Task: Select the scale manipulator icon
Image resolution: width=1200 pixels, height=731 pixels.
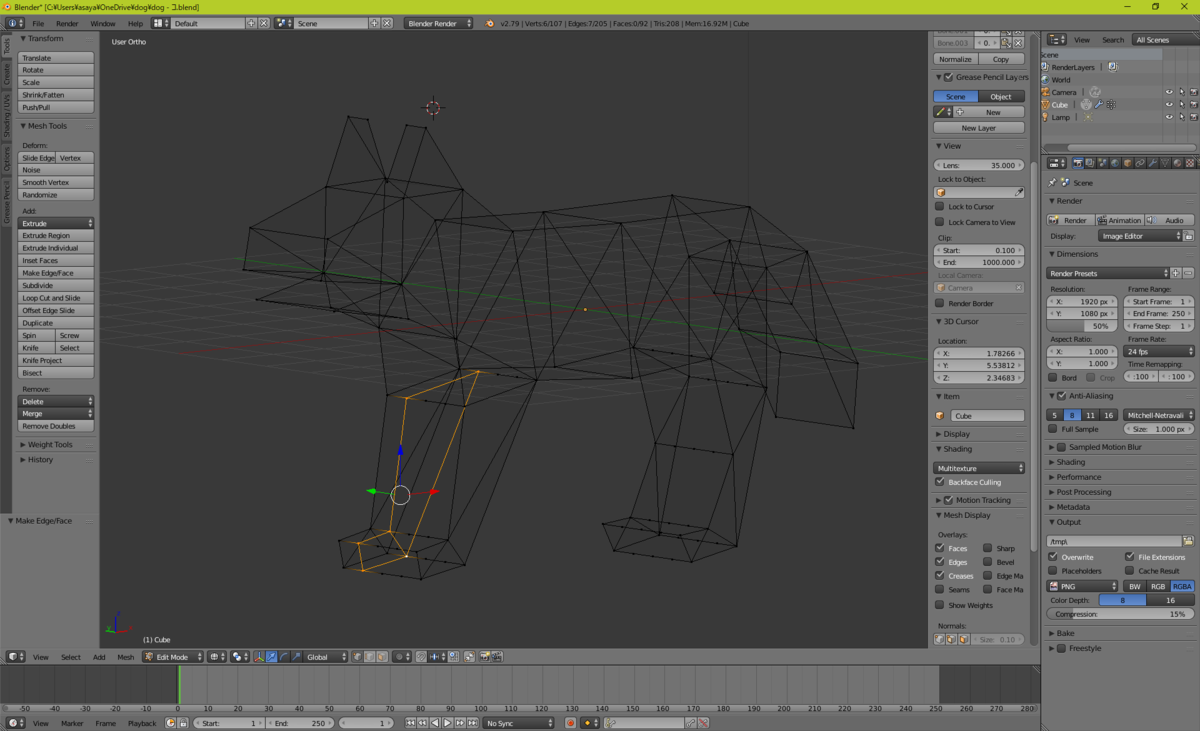Action: pyautogui.click(x=295, y=657)
